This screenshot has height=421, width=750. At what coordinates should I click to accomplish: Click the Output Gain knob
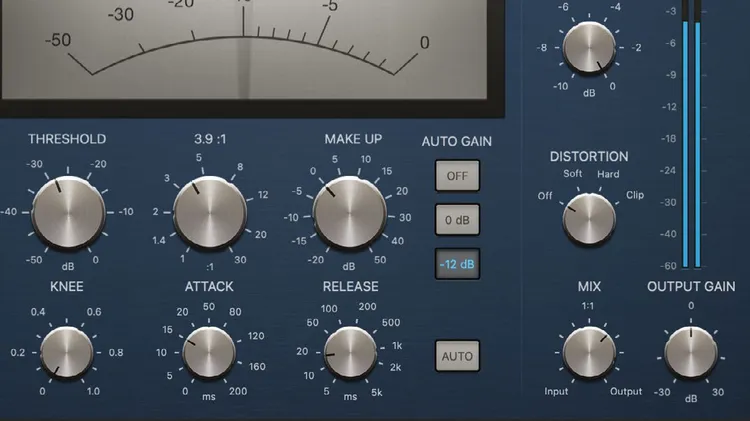[x=691, y=353]
